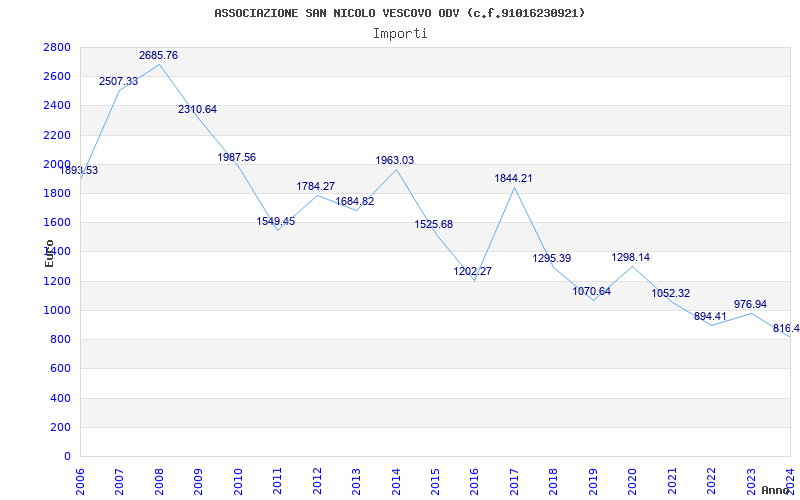The image size is (800, 500).
Task: Select the 2600 y-axis tick label
Action: coord(57,77)
